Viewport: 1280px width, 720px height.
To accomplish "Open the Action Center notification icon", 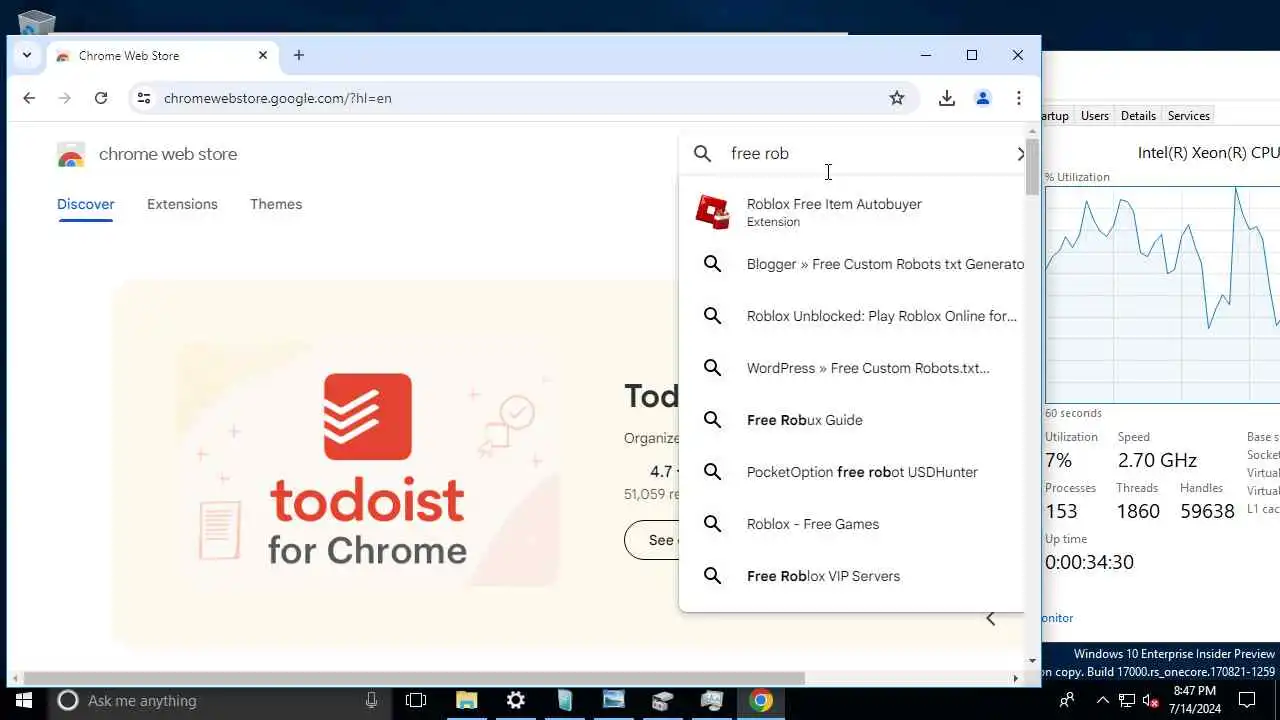I will [1247, 700].
